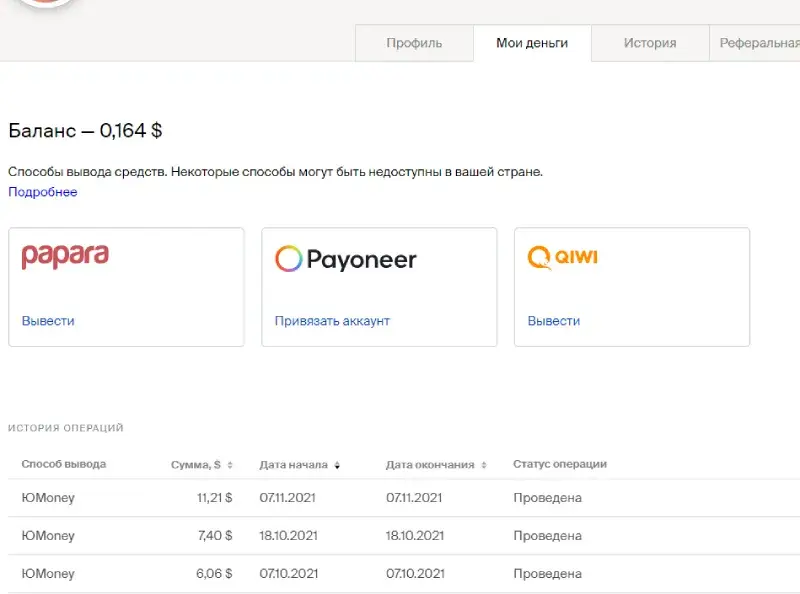The image size is (800, 594).
Task: Click Привязать аккаунт for Payoneer
Action: [332, 321]
